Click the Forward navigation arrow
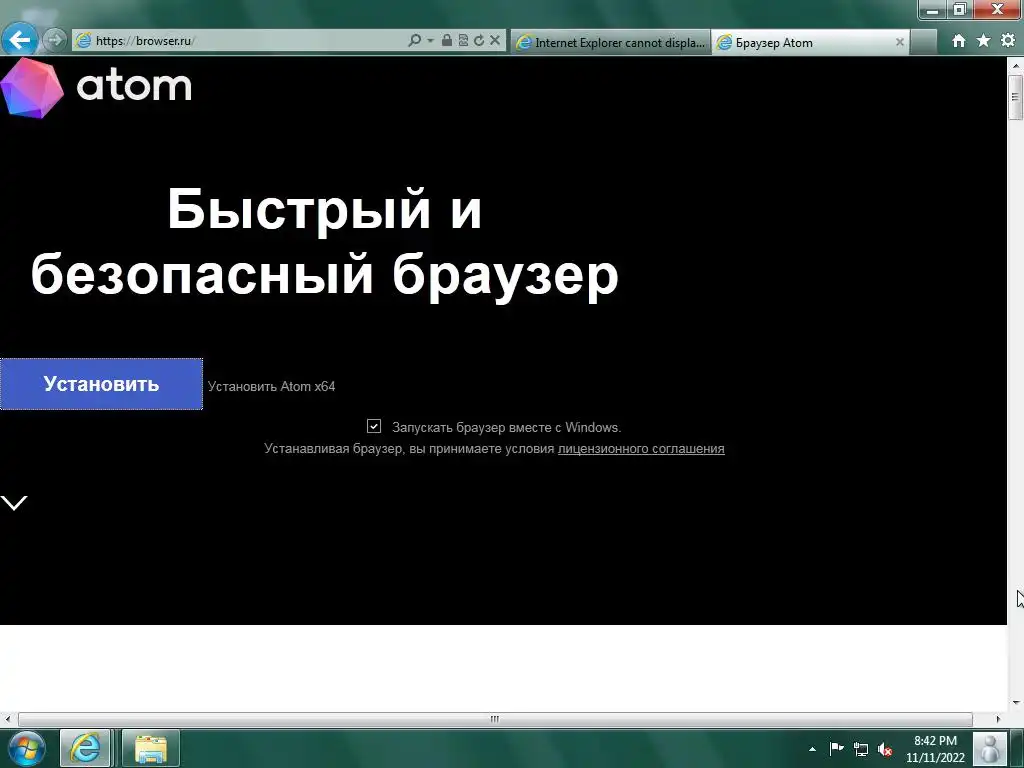 (x=55, y=40)
